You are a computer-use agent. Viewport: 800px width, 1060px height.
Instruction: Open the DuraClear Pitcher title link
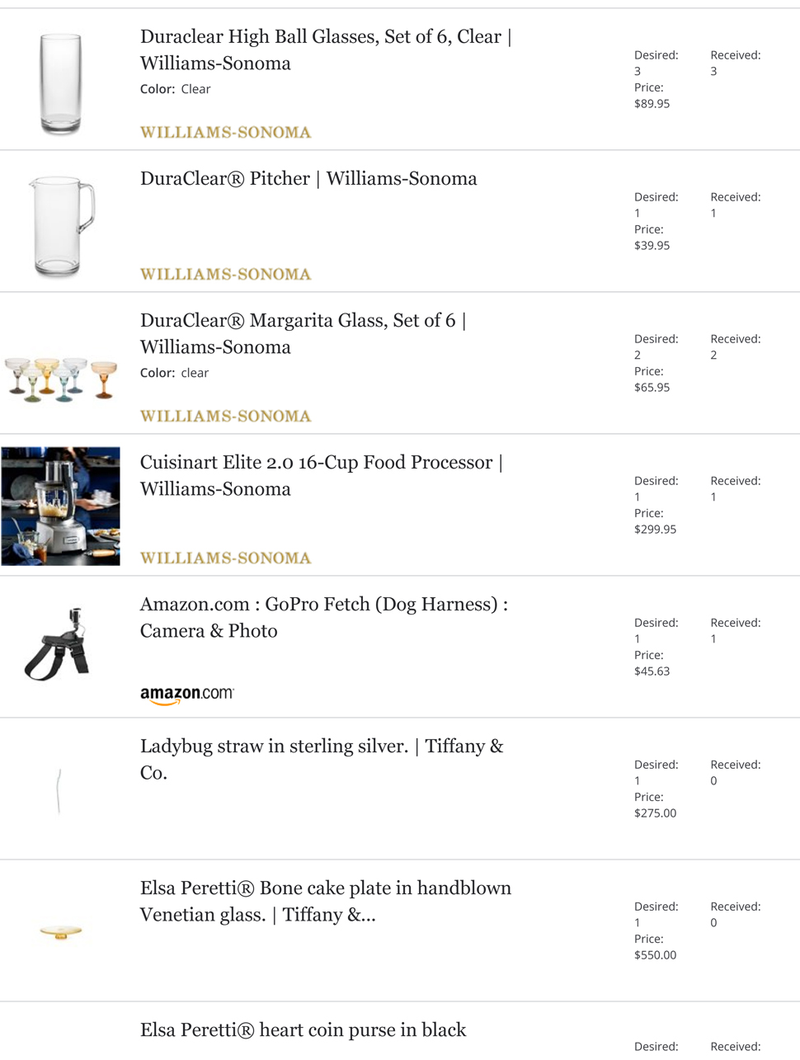308,178
